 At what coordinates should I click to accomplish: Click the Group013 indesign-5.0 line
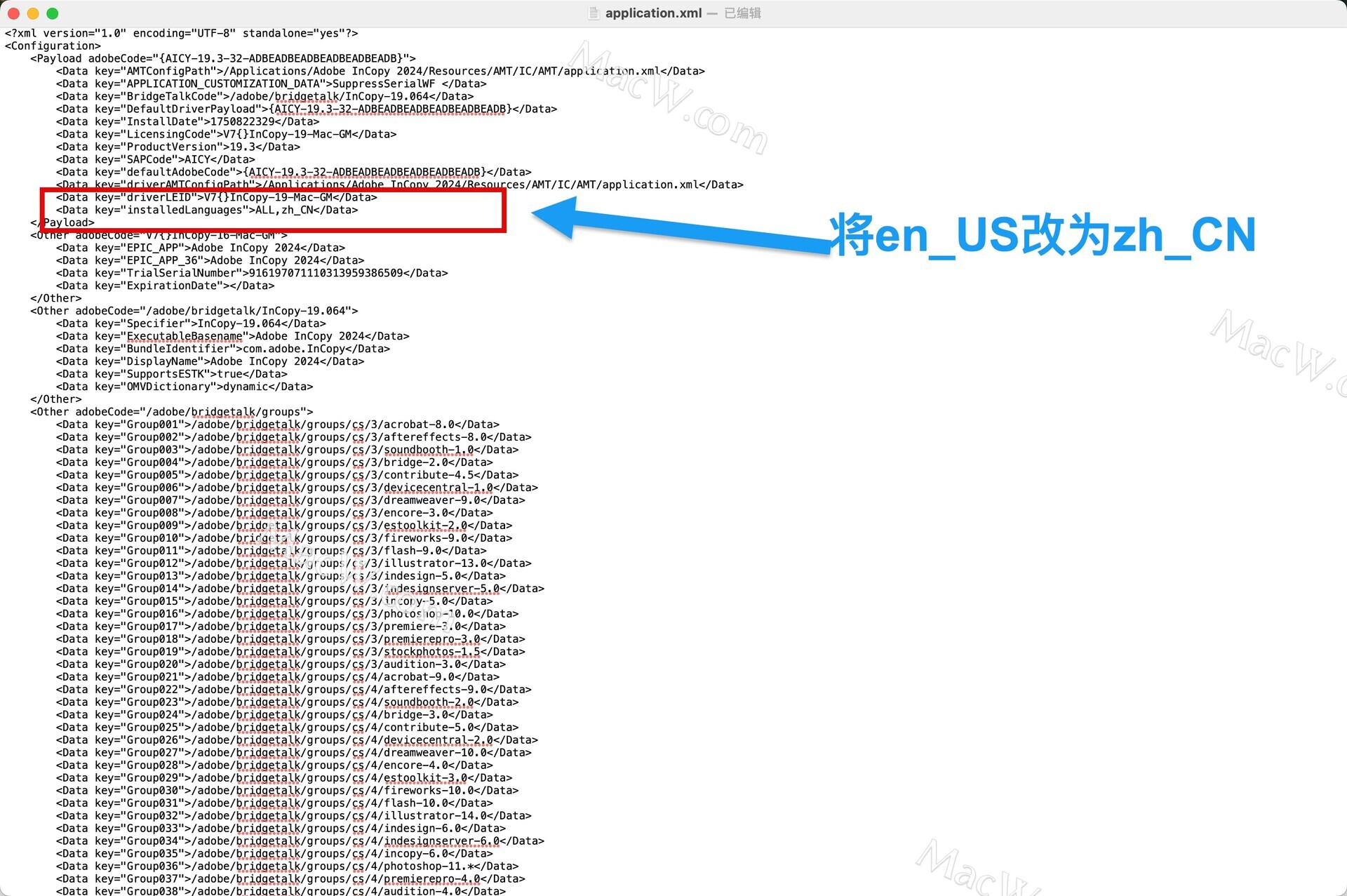(x=281, y=576)
